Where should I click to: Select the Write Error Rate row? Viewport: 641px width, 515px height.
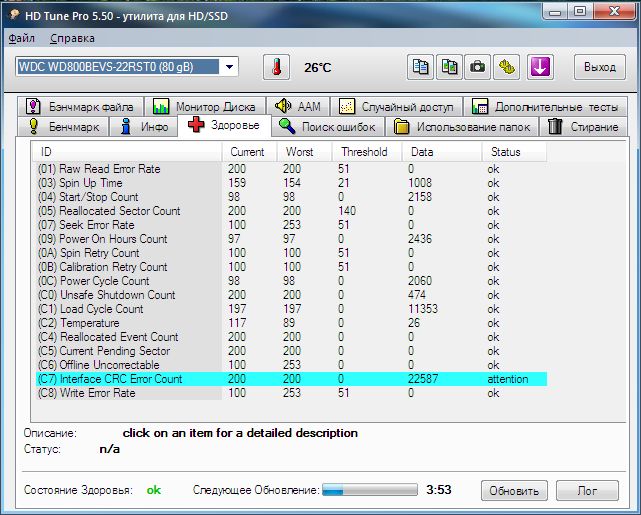point(291,393)
